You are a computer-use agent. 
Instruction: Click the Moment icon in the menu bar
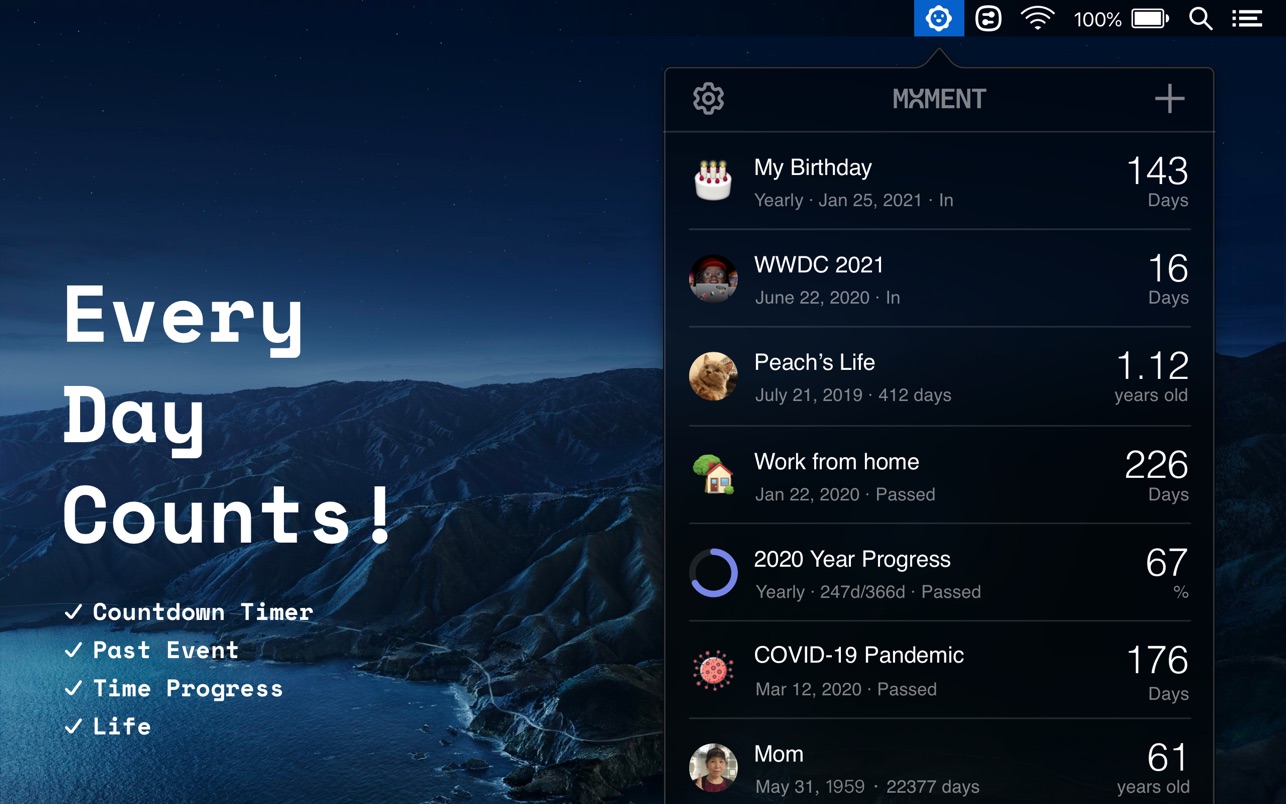pos(938,18)
